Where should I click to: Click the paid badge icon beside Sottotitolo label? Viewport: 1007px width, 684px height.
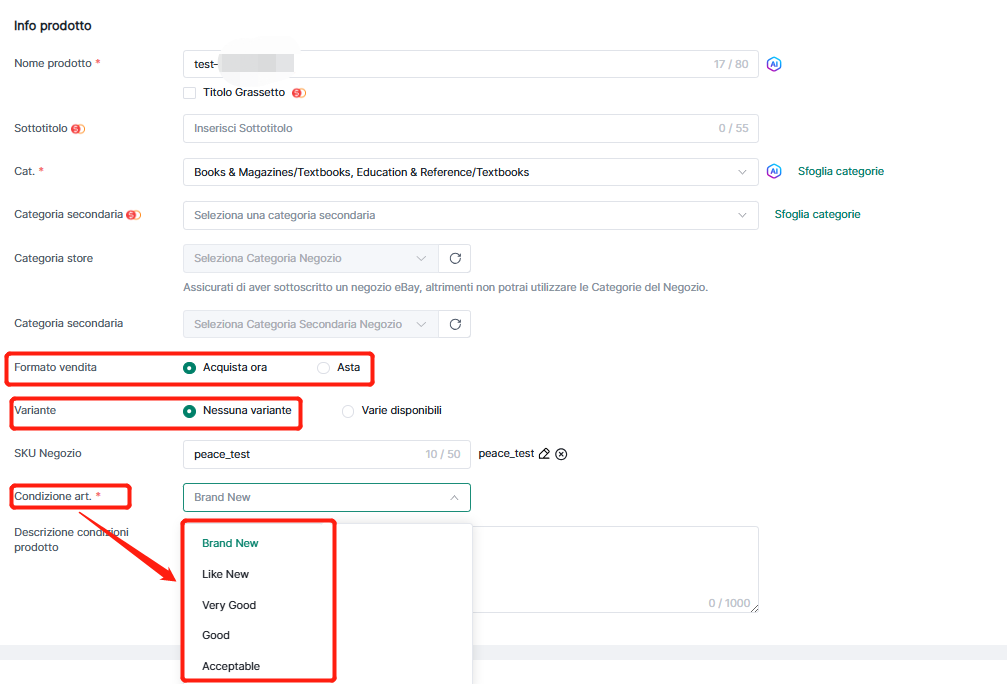pos(78,129)
